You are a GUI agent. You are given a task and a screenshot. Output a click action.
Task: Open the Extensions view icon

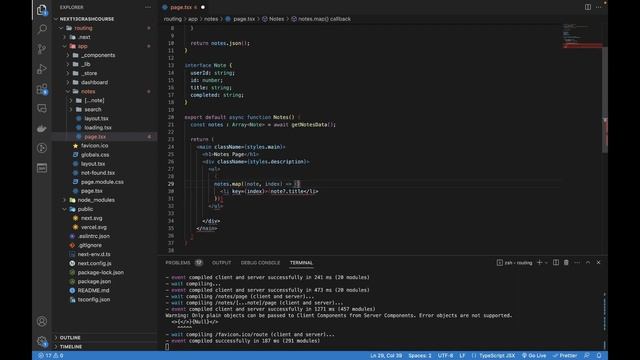pyautogui.click(x=42, y=89)
